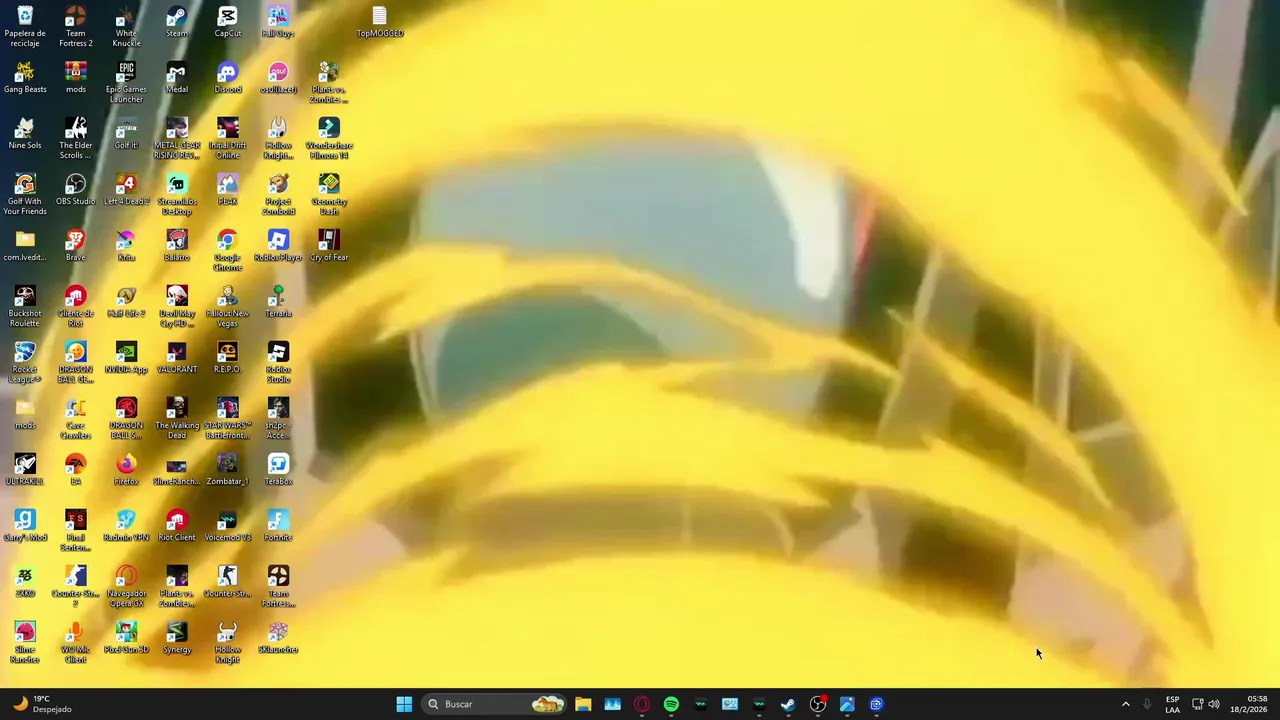1280x720 pixels.
Task: Click the Buscar taskbar search box
Action: coord(494,704)
